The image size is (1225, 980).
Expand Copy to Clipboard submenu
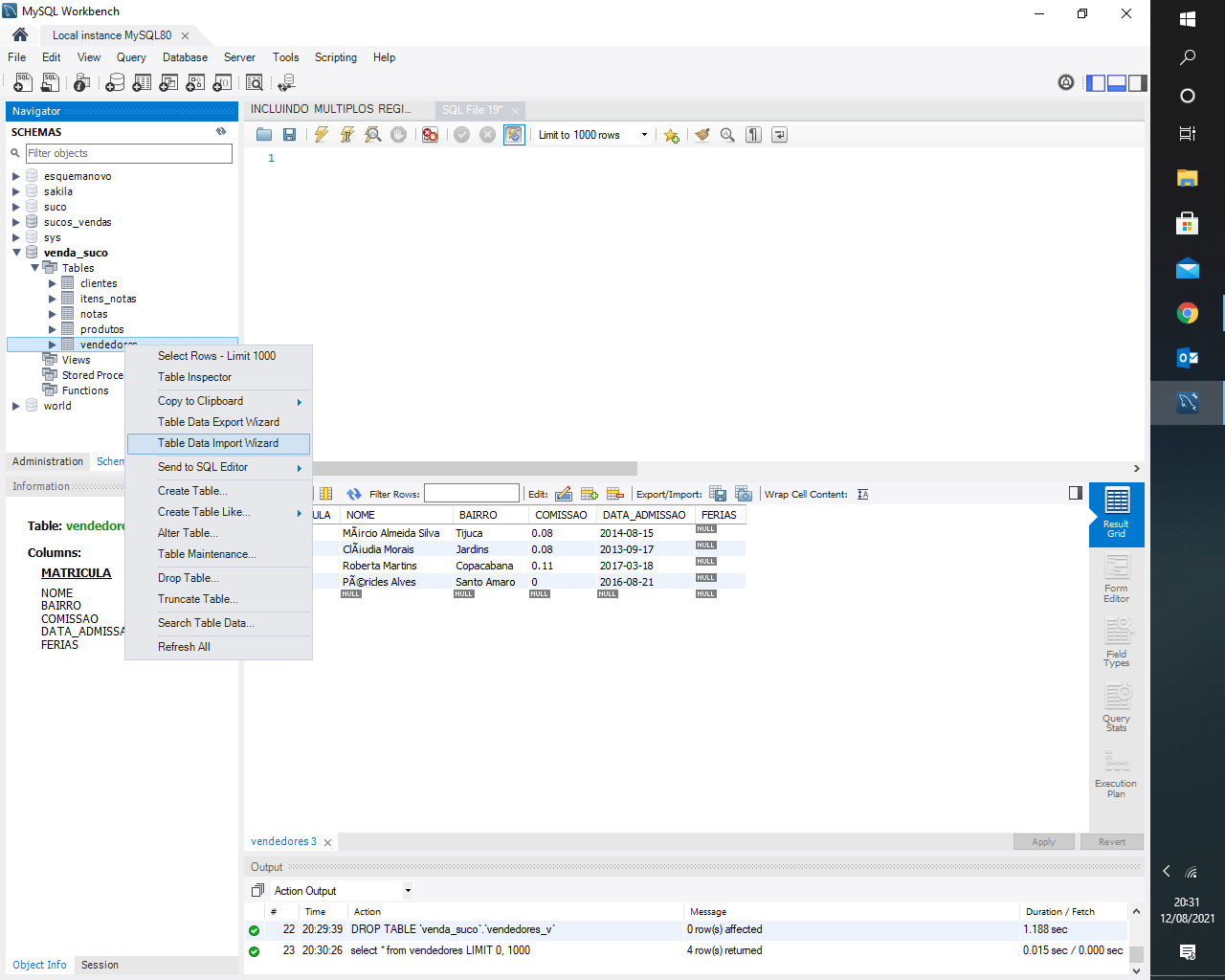(x=219, y=401)
